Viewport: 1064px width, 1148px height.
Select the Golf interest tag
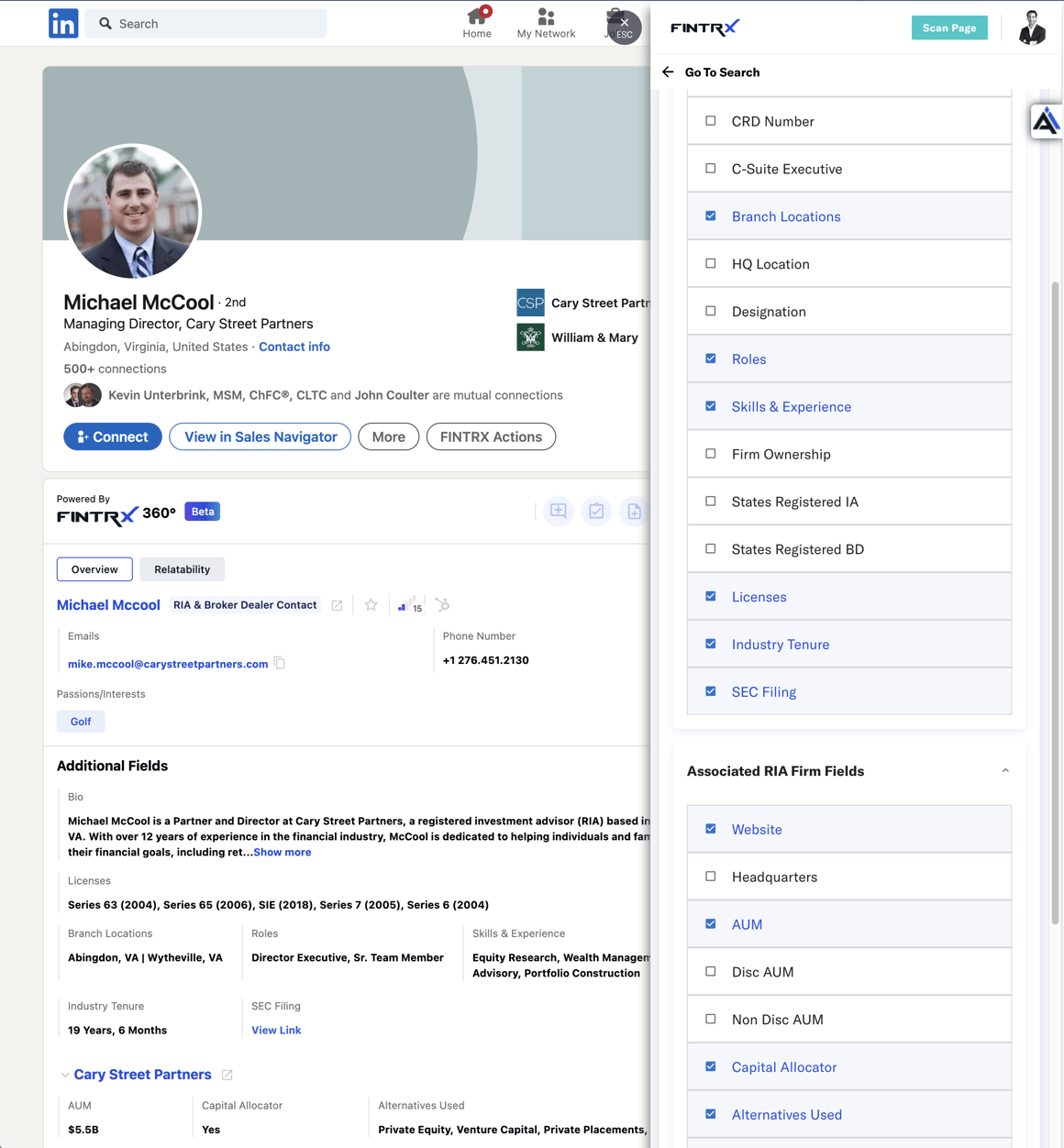tap(81, 722)
